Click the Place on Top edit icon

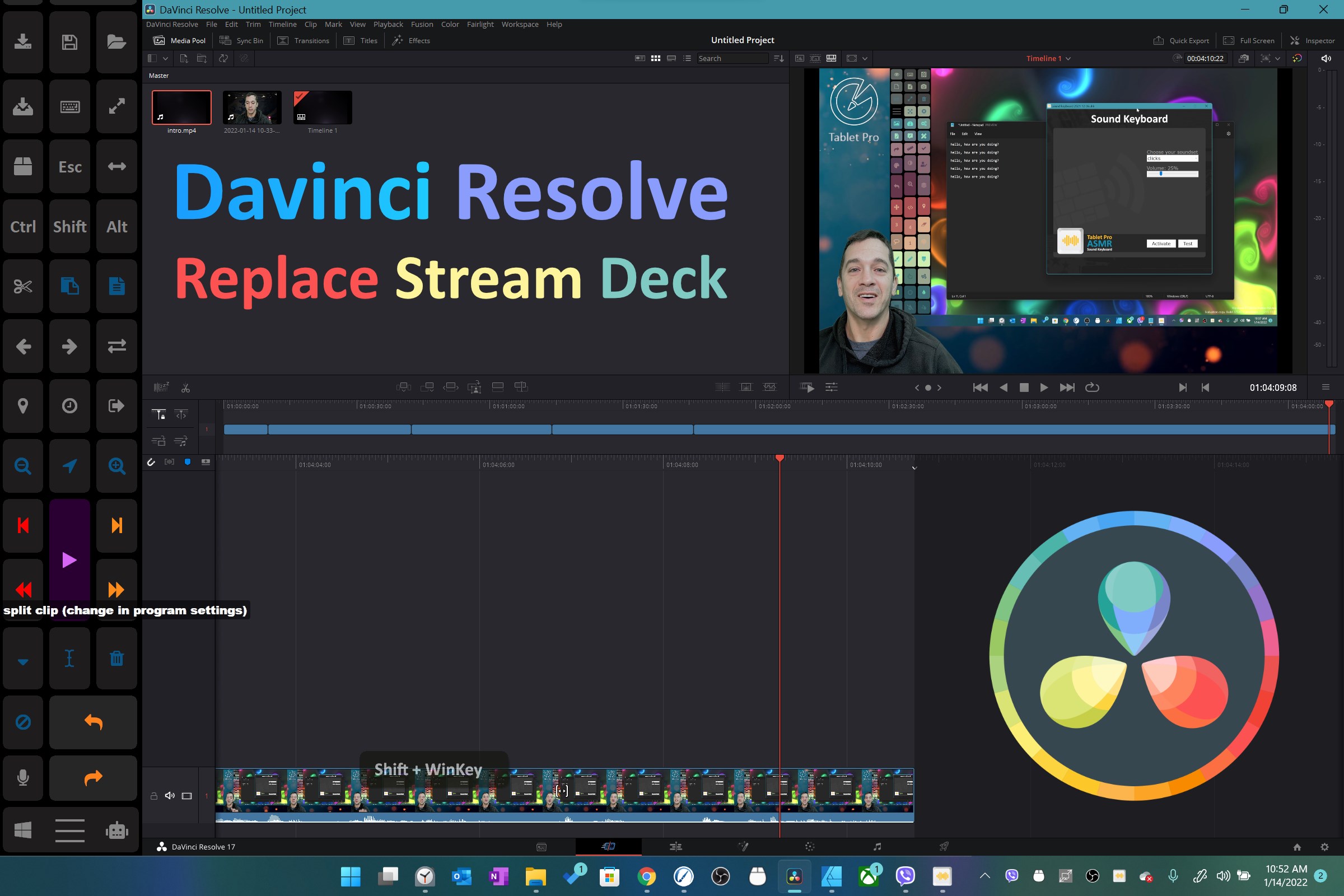(498, 387)
